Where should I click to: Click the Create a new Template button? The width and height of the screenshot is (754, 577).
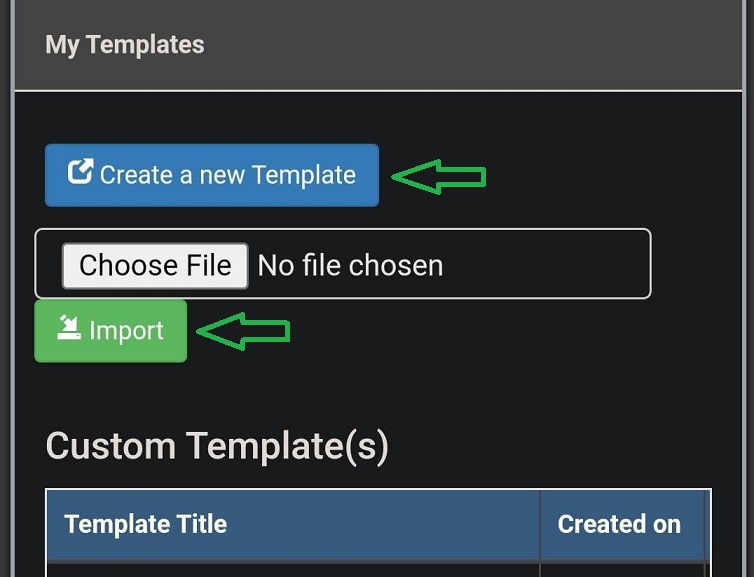tap(212, 175)
